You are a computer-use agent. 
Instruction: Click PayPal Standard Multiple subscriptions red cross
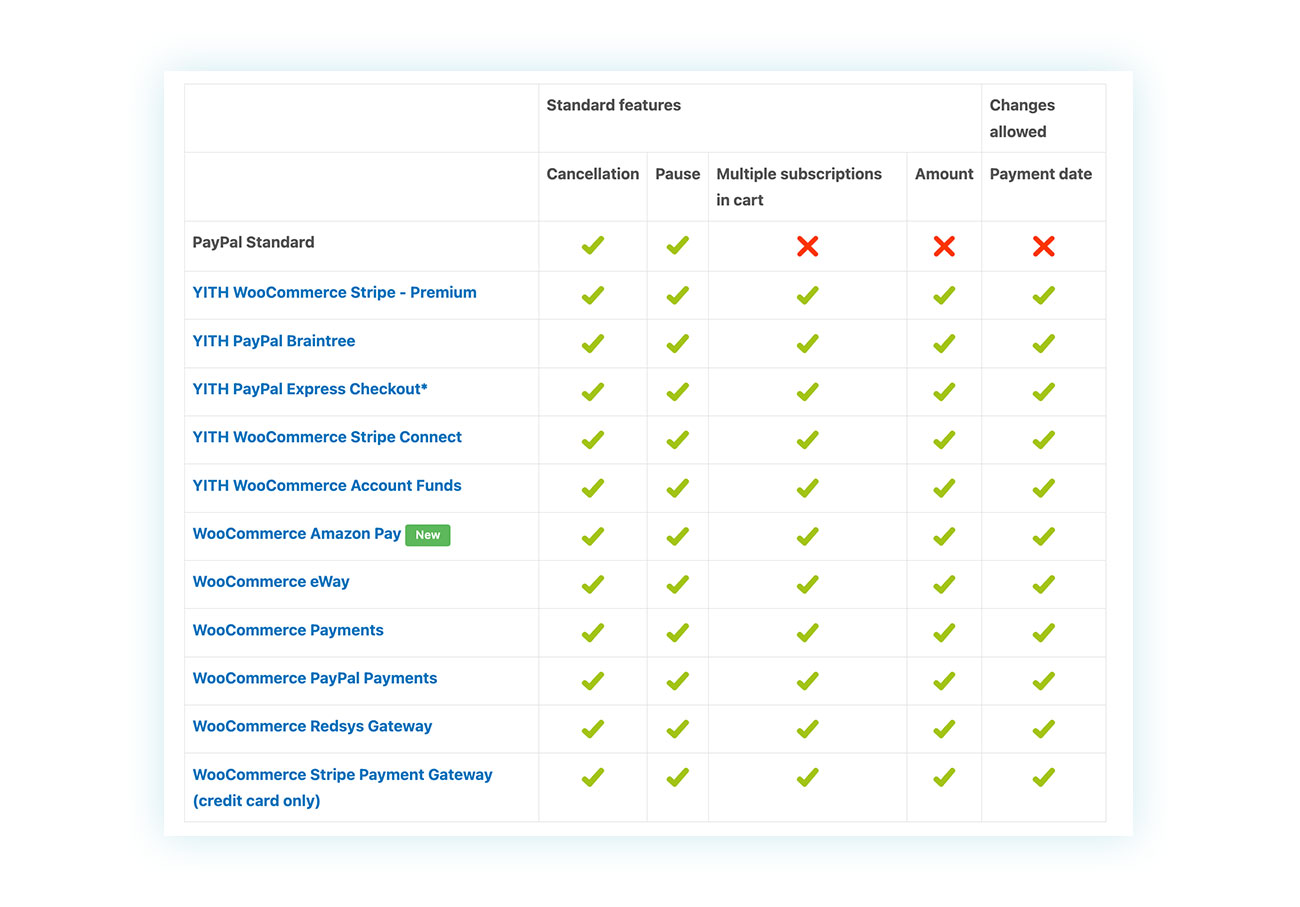pos(808,246)
